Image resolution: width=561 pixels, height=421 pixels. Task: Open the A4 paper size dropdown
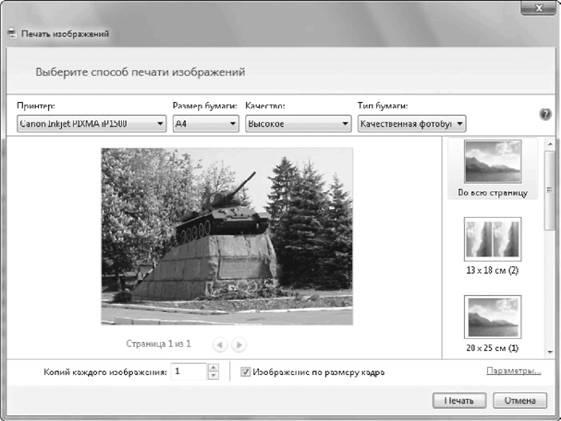pyautogui.click(x=206, y=124)
